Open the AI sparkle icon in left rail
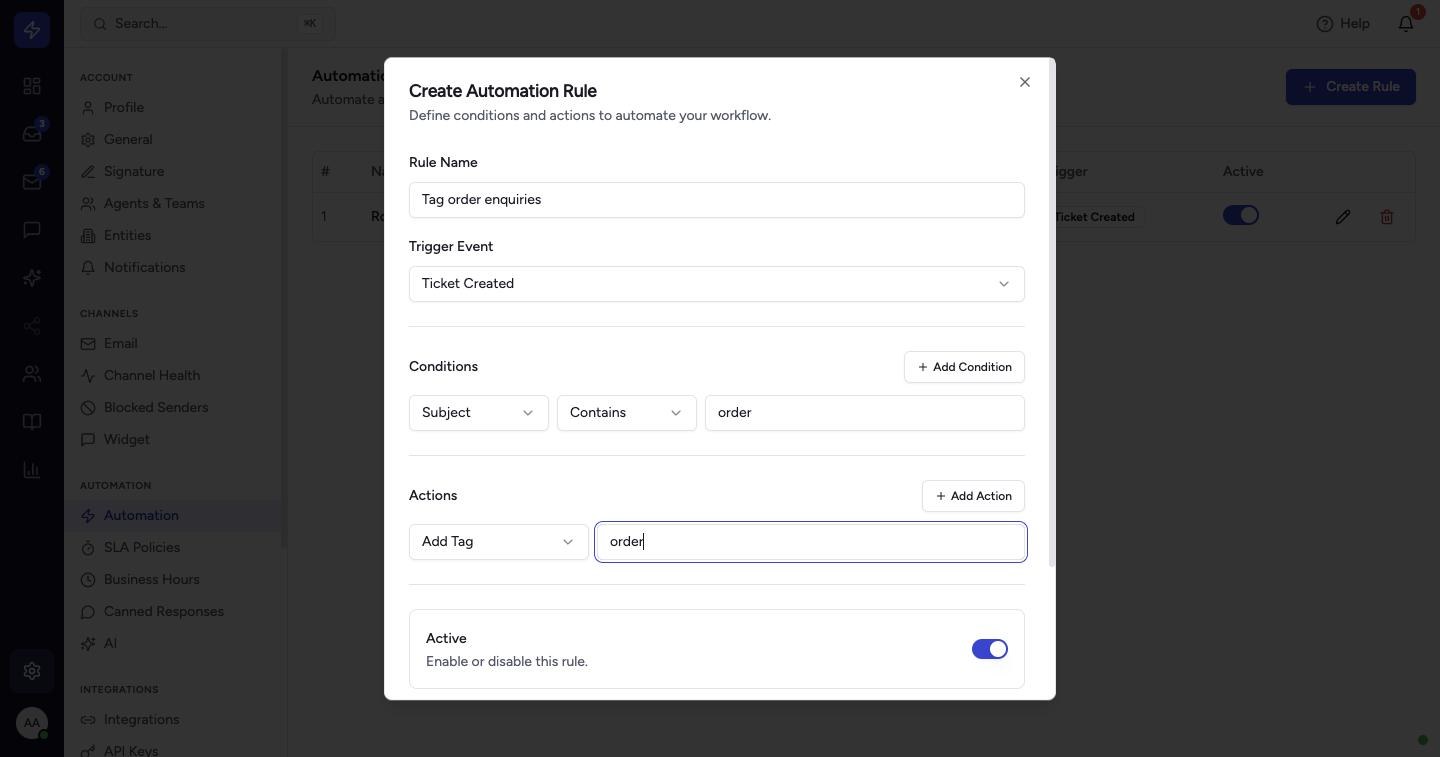 pos(32,278)
